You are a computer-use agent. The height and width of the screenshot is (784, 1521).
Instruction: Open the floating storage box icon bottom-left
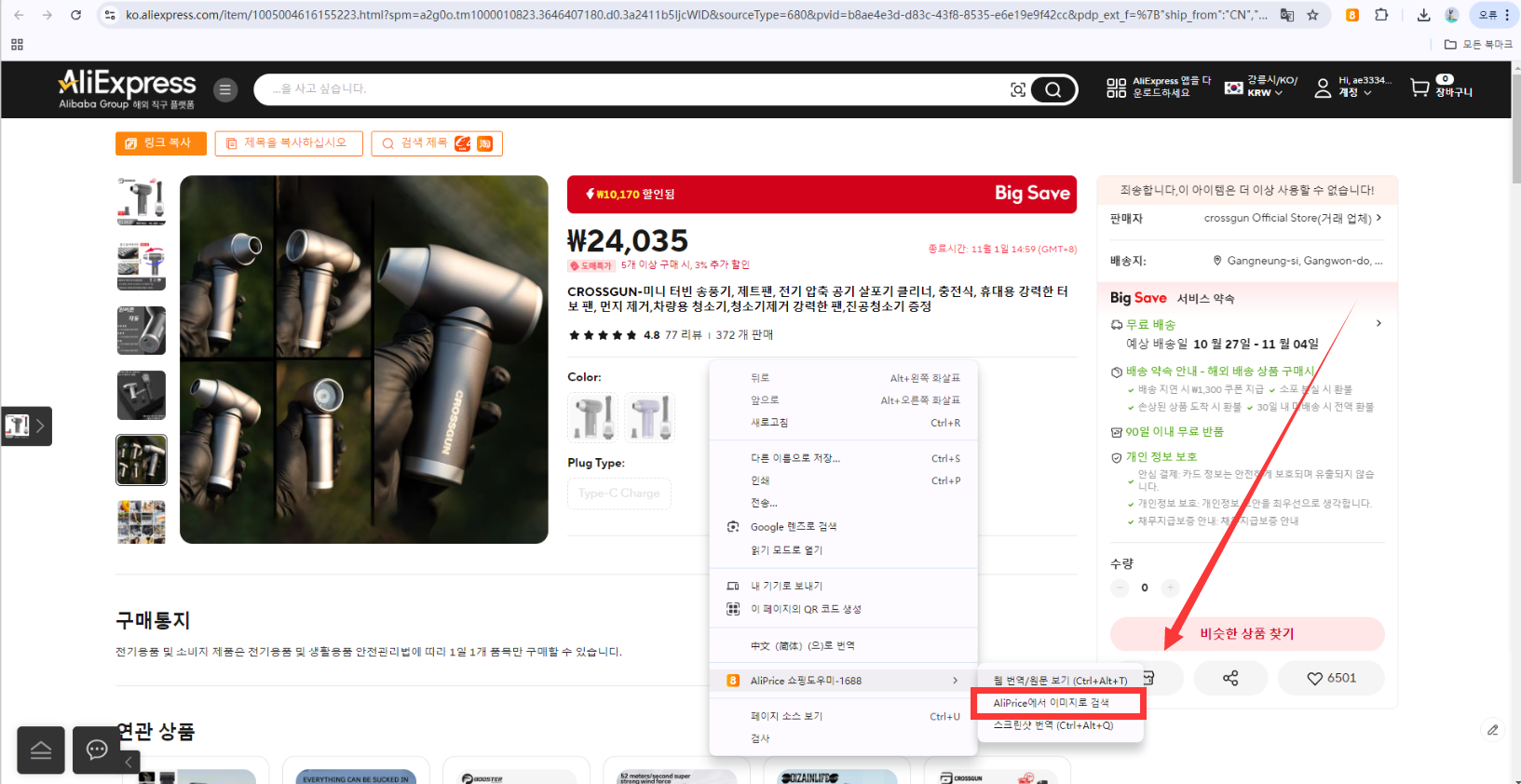coord(41,750)
